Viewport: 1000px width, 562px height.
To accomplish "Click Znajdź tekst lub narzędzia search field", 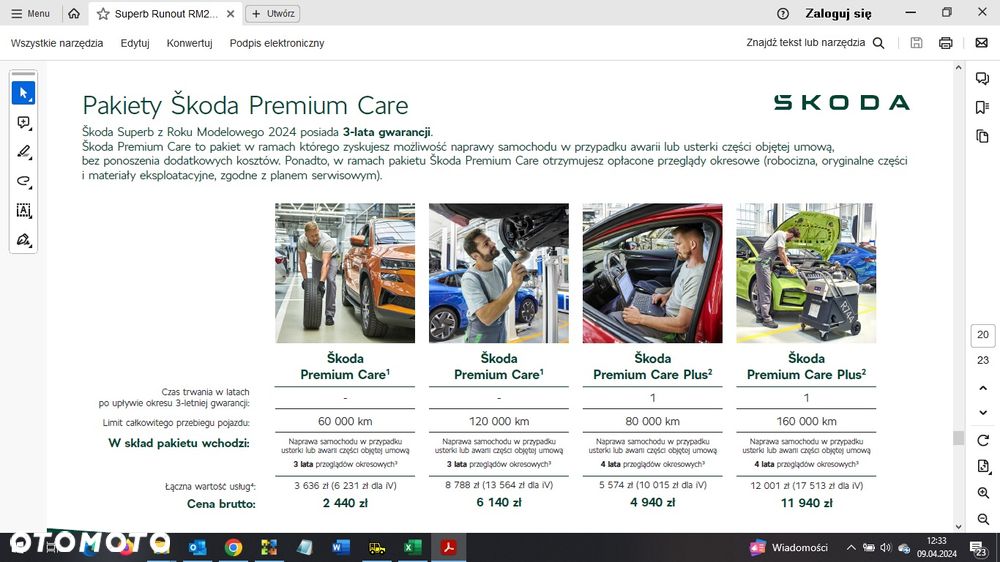I will 805,43.
